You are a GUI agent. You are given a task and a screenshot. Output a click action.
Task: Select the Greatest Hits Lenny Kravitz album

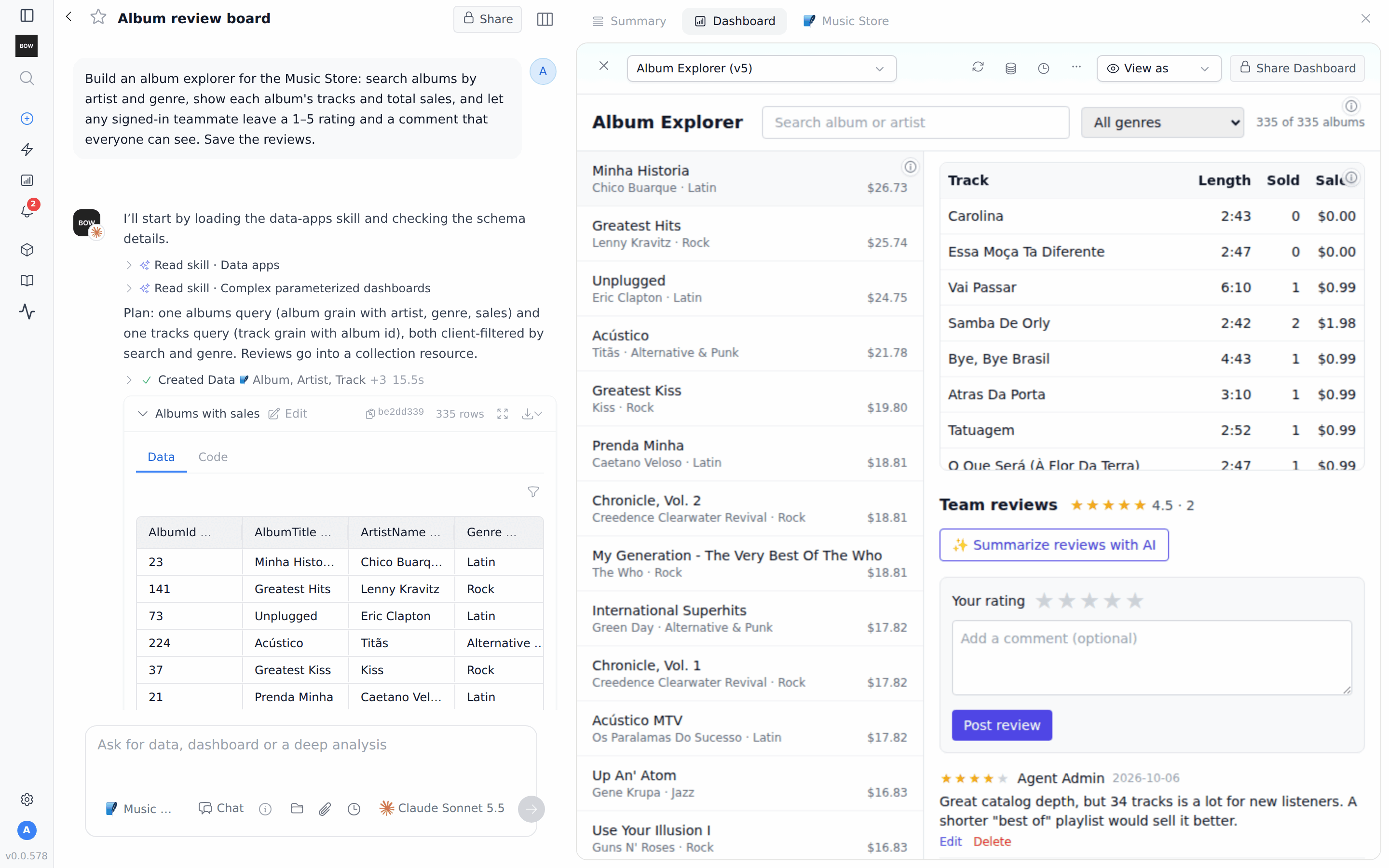pos(749,234)
